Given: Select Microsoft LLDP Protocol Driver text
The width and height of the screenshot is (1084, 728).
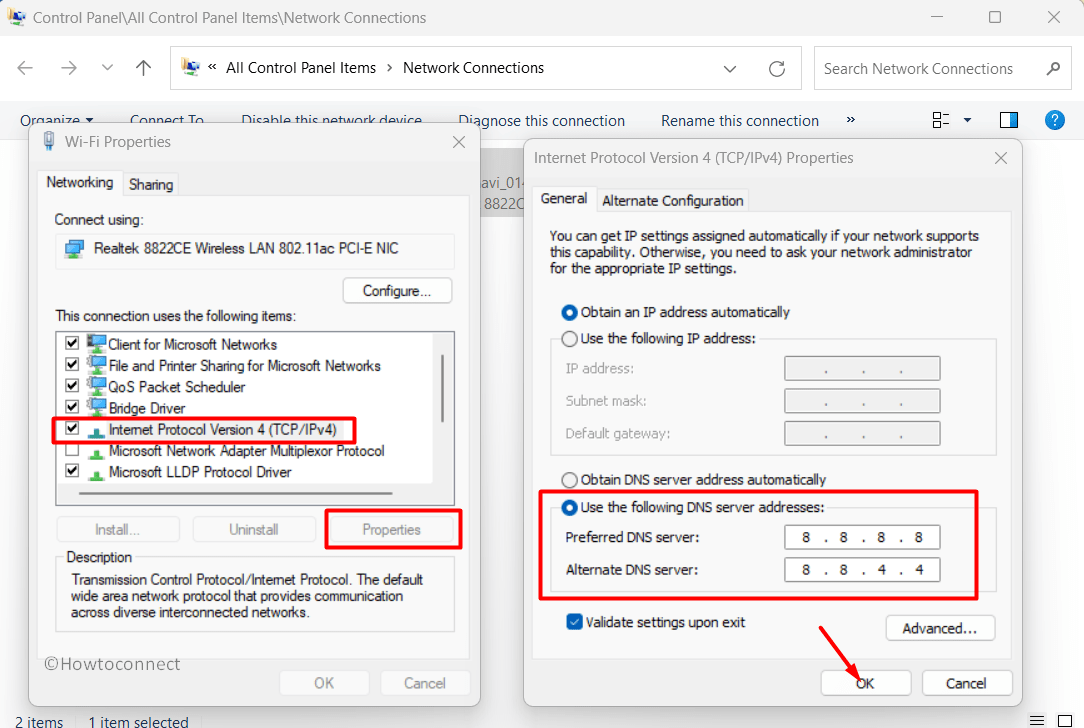Looking at the screenshot, I should point(200,472).
